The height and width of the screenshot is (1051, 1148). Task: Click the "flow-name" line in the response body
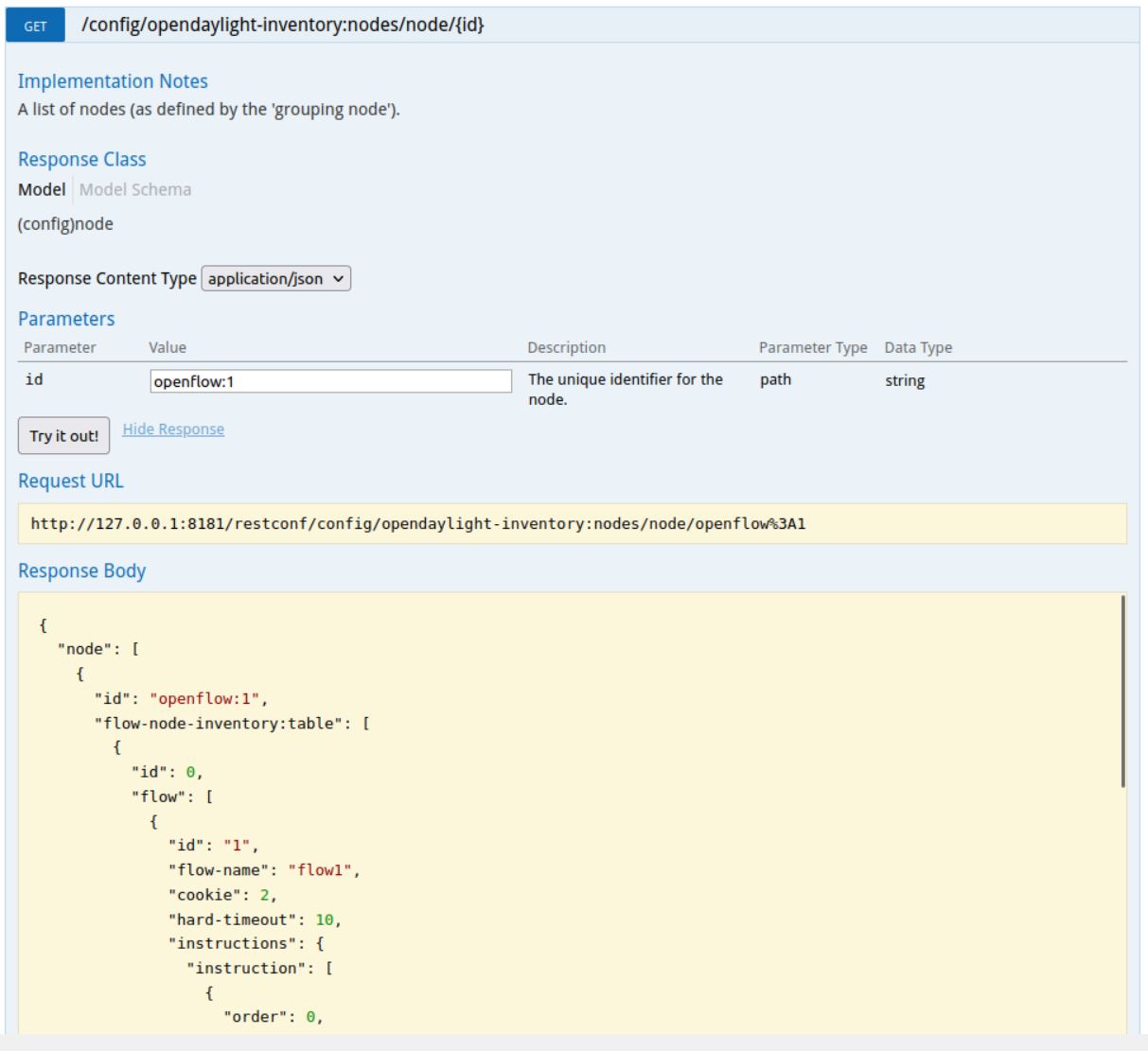(x=264, y=870)
